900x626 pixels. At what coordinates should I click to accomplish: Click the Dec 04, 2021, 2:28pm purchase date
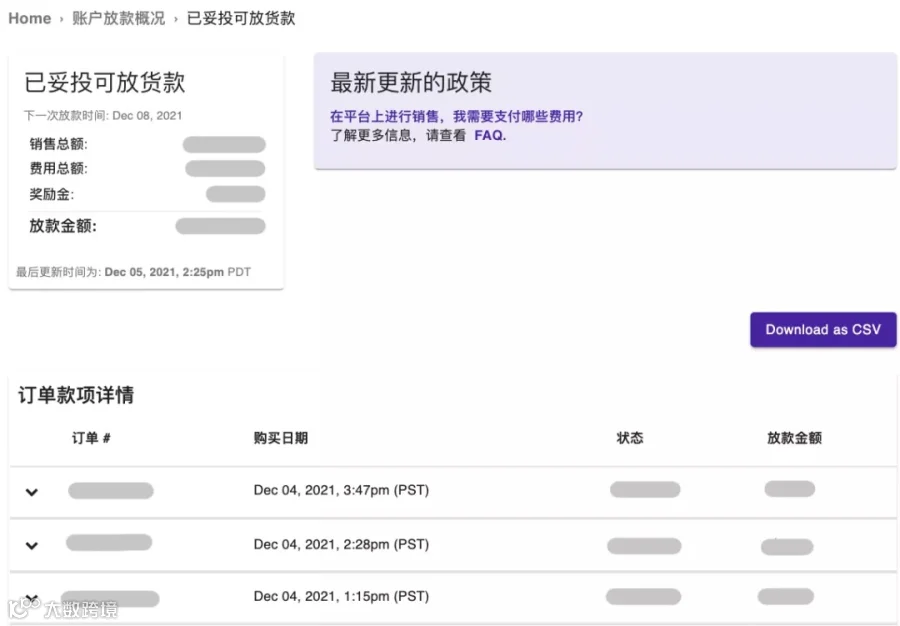coord(342,544)
